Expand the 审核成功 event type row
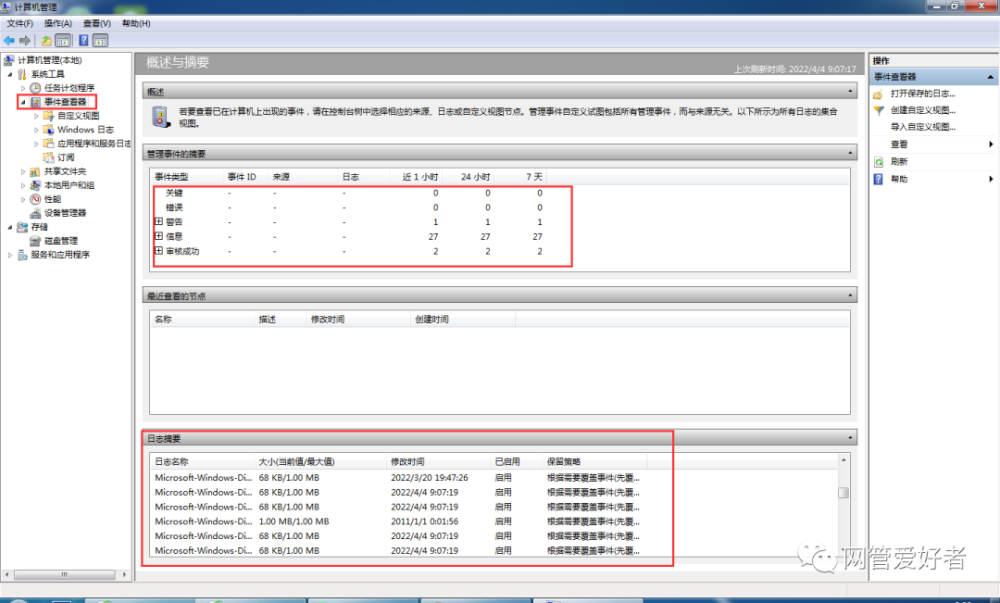Viewport: 1000px width, 603px height. click(159, 251)
